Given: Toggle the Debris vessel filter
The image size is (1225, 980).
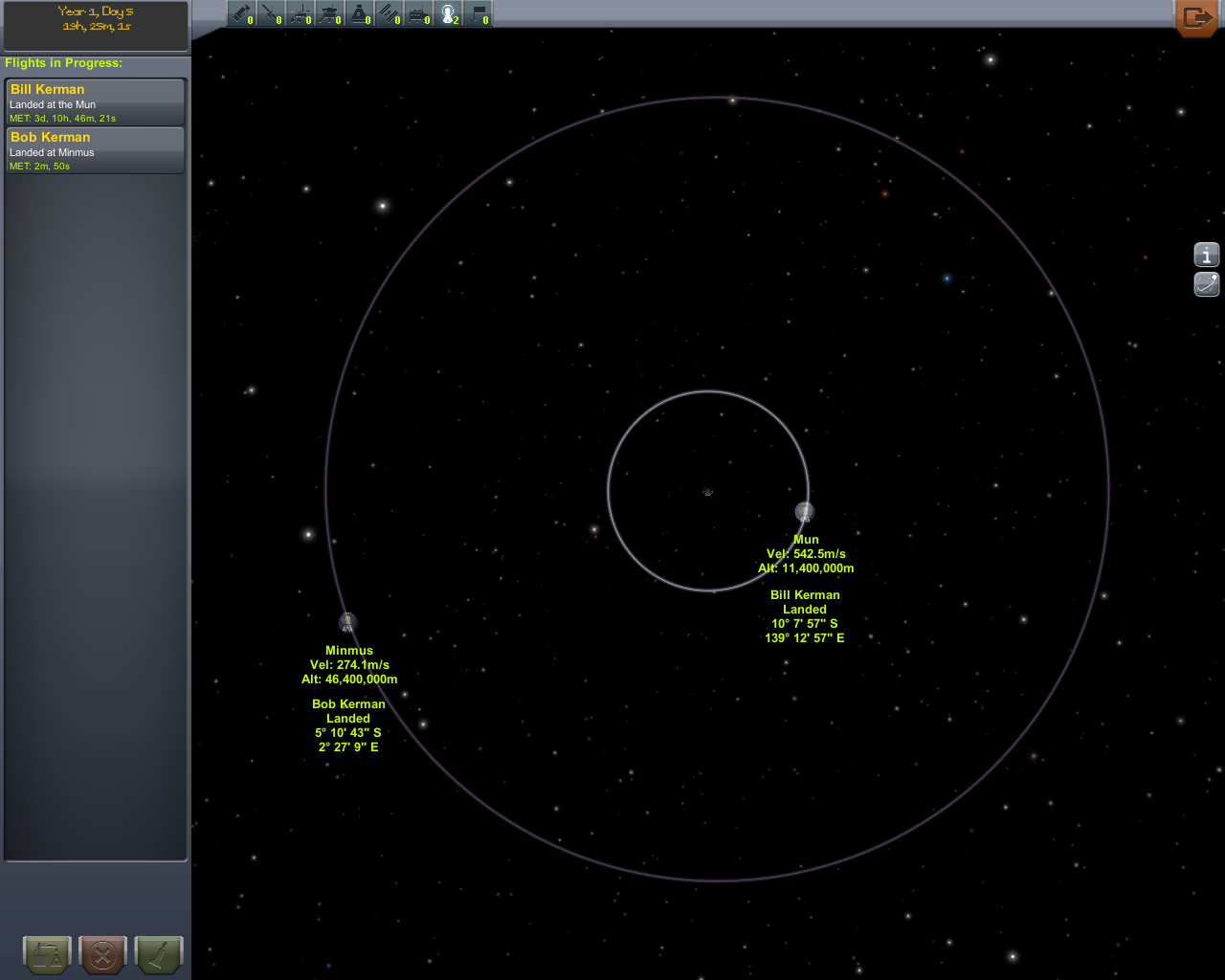Looking at the screenshot, I should (x=241, y=13).
